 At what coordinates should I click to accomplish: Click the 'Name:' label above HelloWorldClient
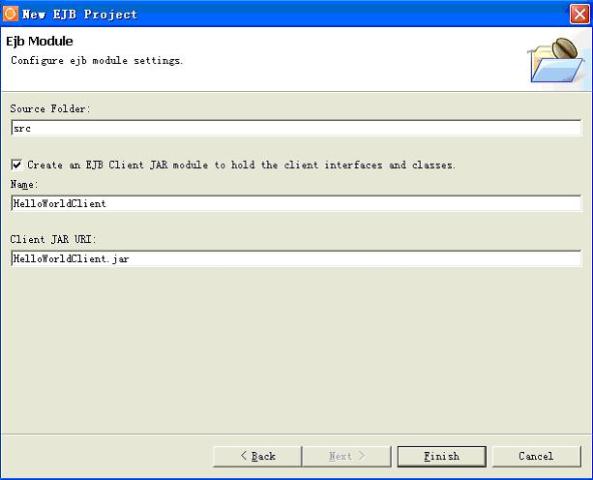[x=24, y=185]
